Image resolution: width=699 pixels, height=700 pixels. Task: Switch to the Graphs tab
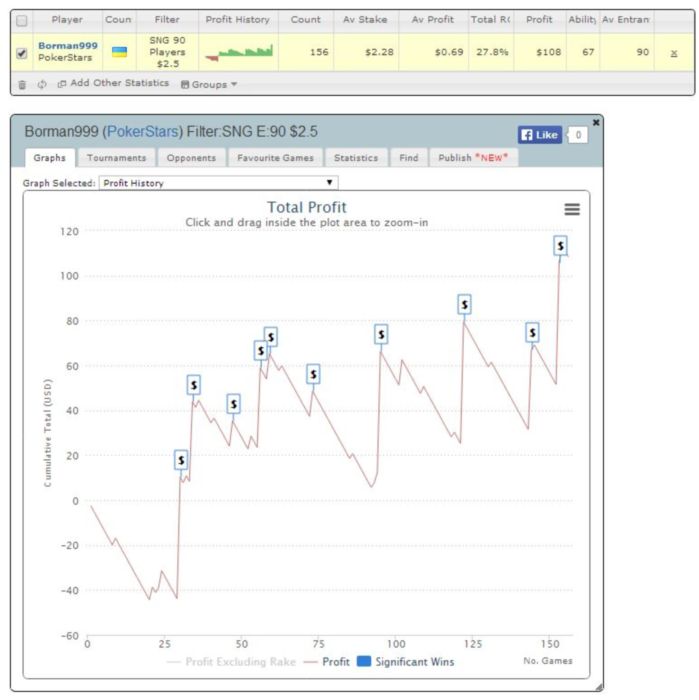pyautogui.click(x=50, y=158)
